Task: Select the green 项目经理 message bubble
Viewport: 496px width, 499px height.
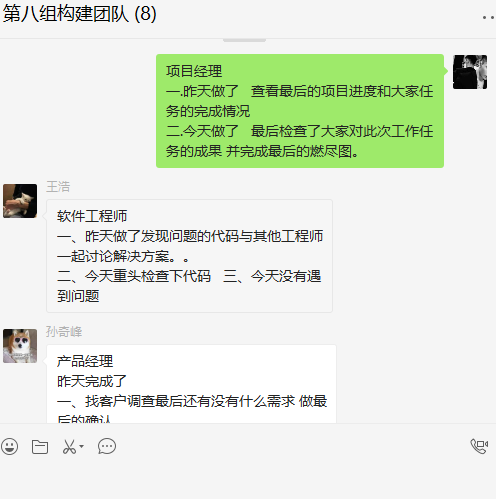Action: click(x=300, y=111)
